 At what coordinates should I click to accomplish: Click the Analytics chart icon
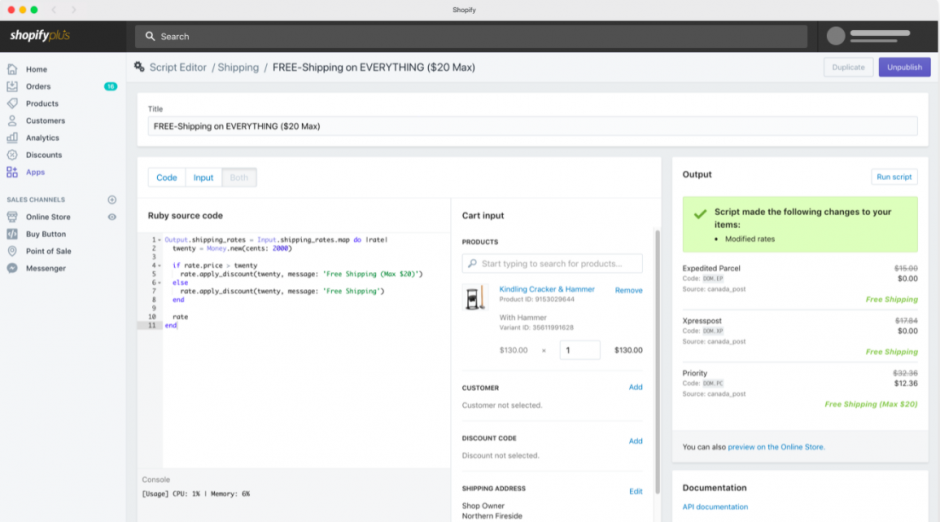tap(12, 138)
